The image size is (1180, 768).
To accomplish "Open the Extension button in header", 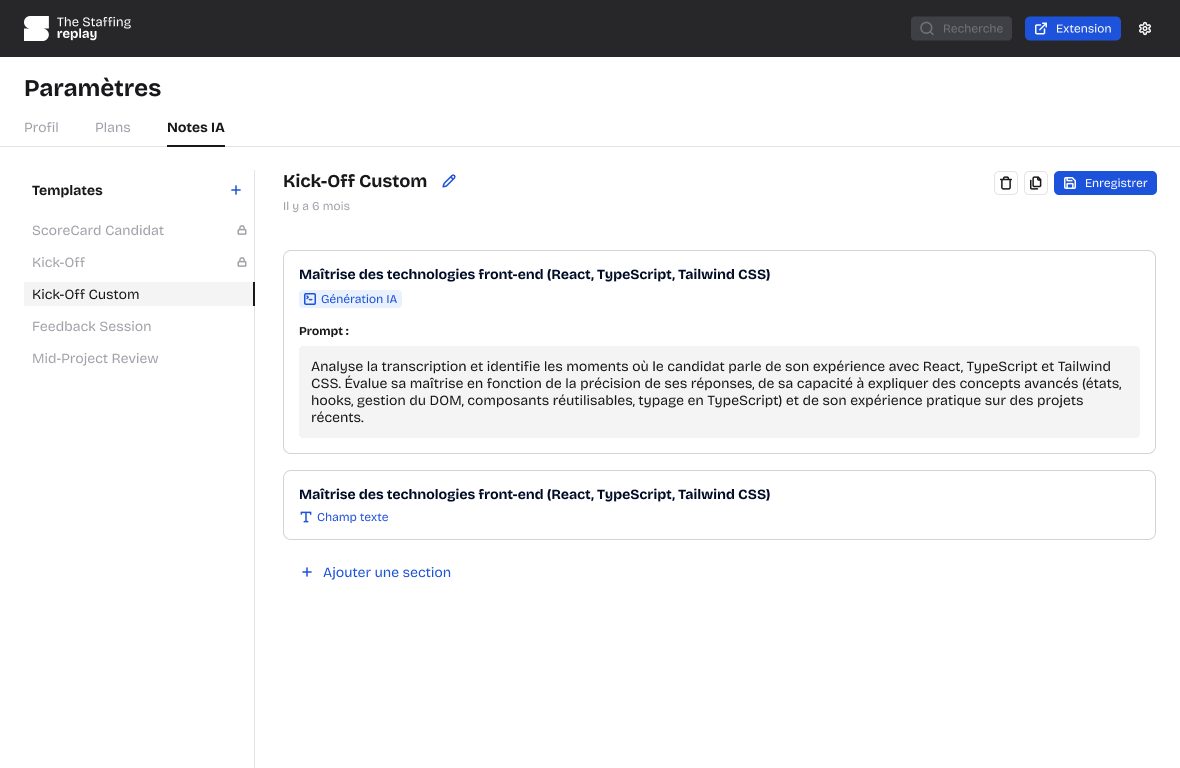I will (1072, 29).
